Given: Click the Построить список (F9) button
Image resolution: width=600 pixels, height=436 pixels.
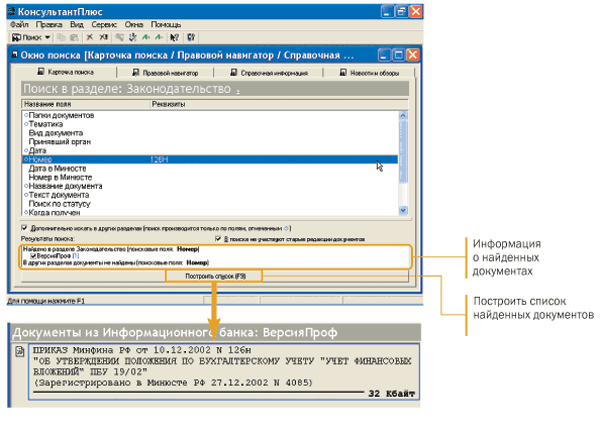Looking at the screenshot, I should 215,276.
